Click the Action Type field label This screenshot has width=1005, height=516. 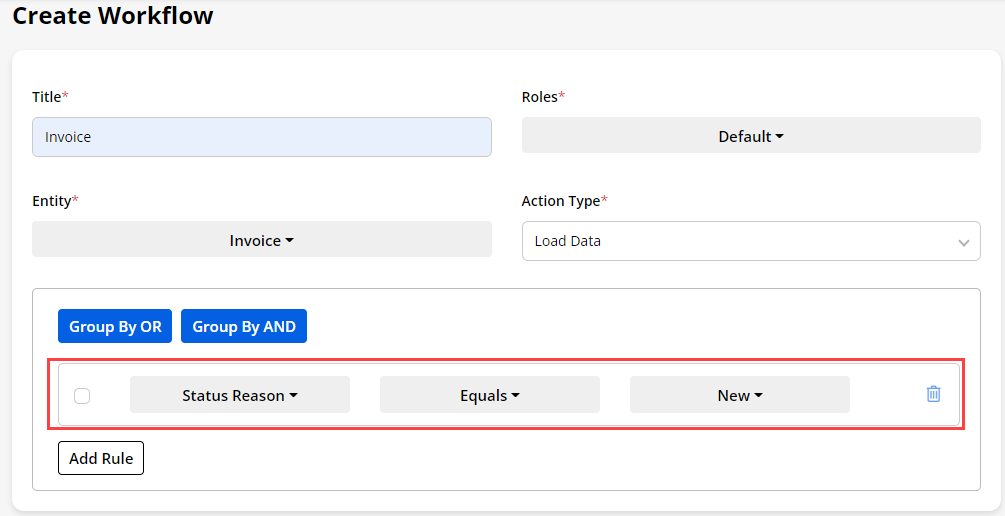pos(561,201)
